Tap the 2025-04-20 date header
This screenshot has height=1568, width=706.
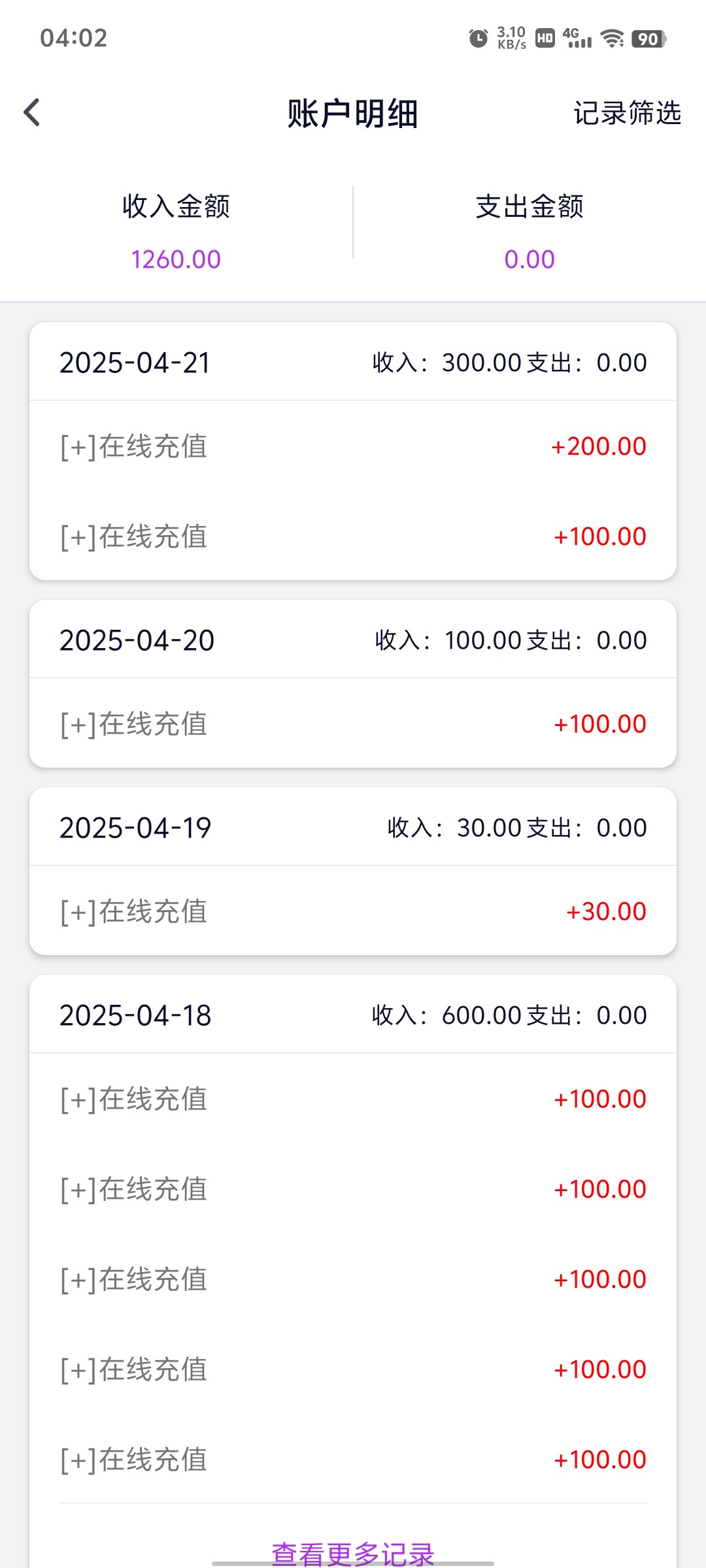[137, 640]
